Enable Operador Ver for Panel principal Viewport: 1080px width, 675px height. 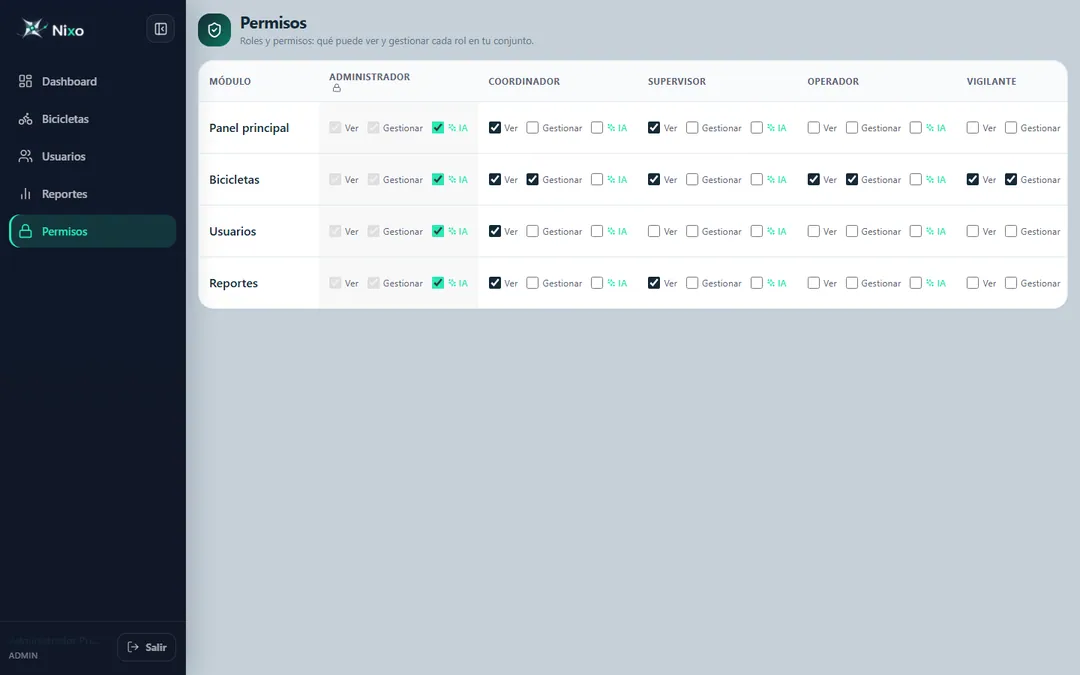(x=813, y=127)
